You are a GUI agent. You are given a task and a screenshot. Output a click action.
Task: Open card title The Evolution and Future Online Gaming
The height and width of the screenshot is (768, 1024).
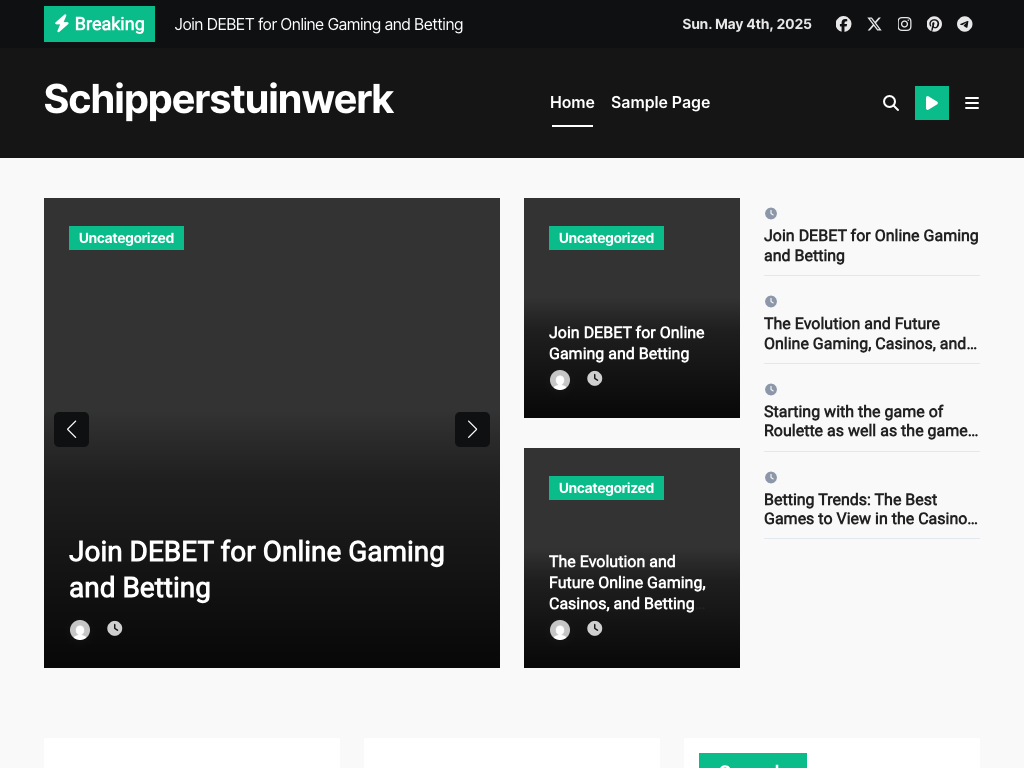(x=627, y=583)
